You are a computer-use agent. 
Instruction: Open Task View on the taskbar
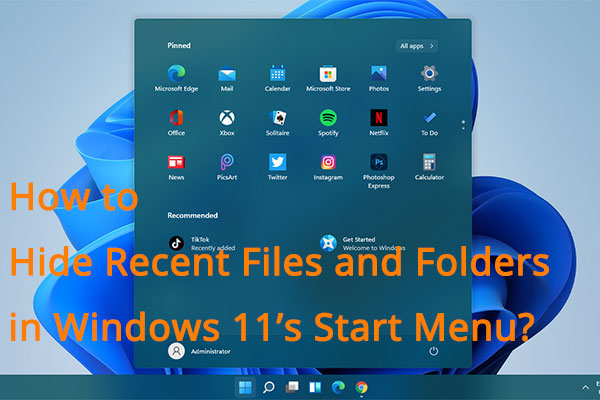click(x=292, y=387)
